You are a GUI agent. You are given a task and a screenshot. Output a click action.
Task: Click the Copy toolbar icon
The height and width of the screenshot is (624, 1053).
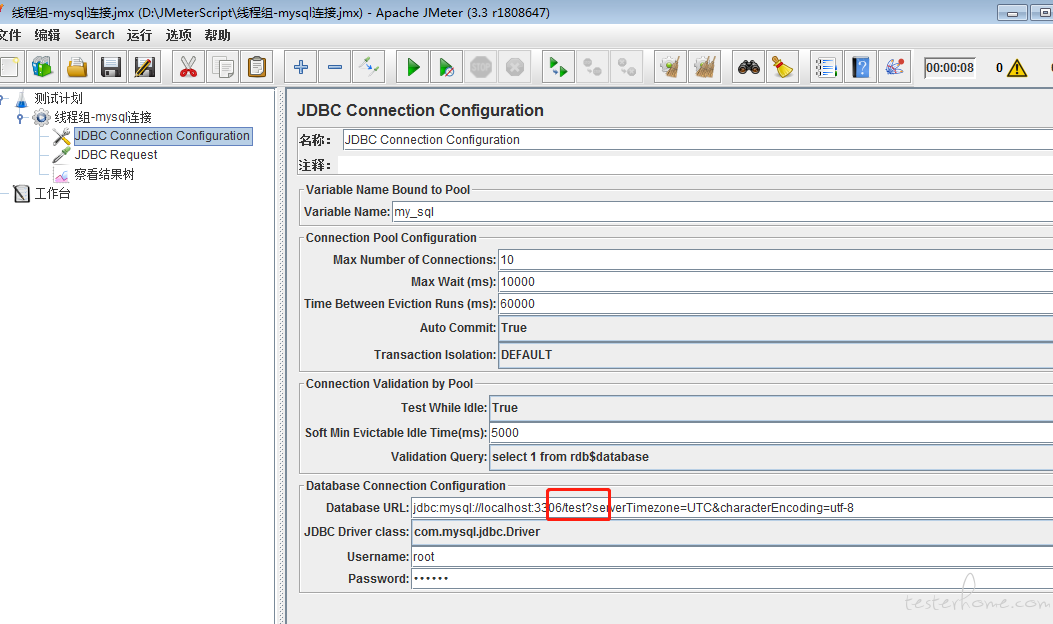tap(223, 67)
